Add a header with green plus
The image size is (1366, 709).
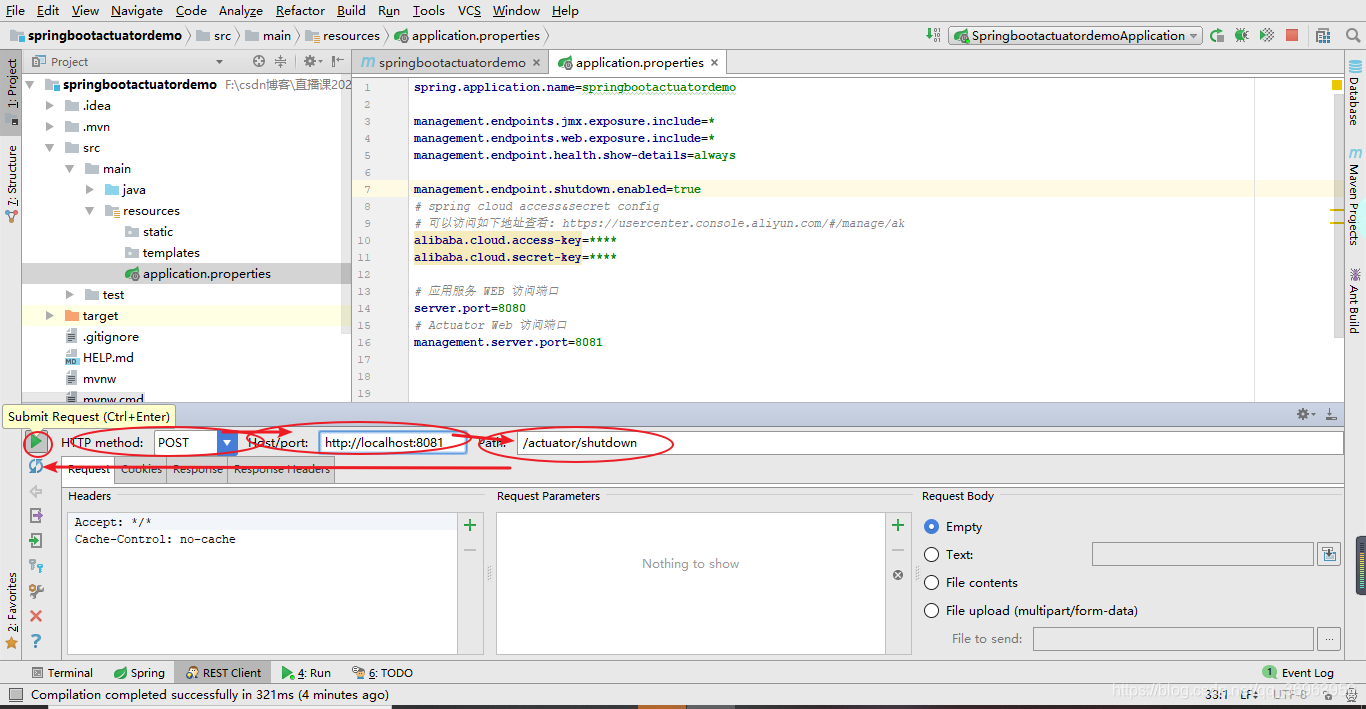point(470,525)
